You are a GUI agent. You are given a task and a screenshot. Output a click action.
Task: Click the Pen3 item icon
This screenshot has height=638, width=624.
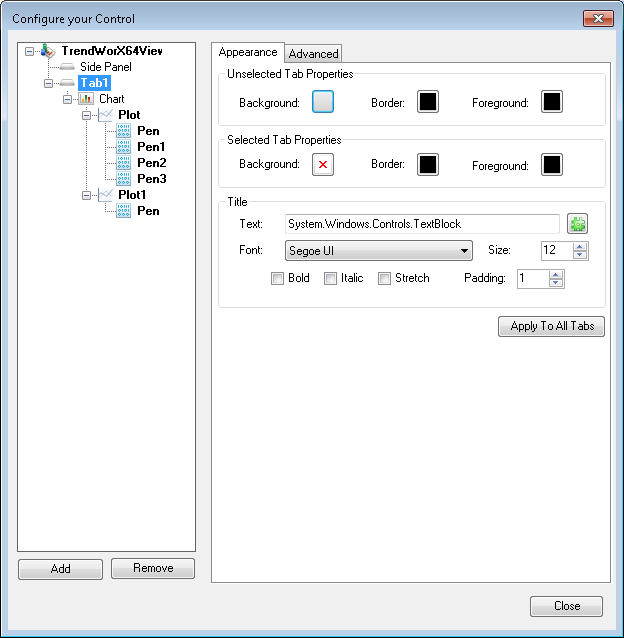point(124,179)
